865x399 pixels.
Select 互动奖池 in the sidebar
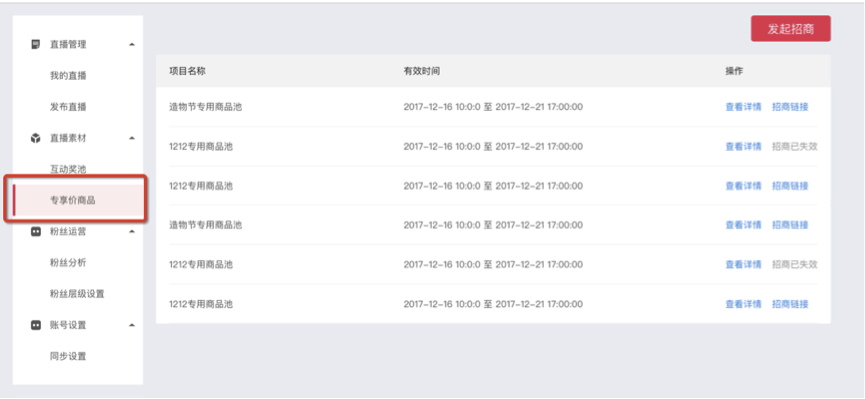pyautogui.click(x=68, y=169)
